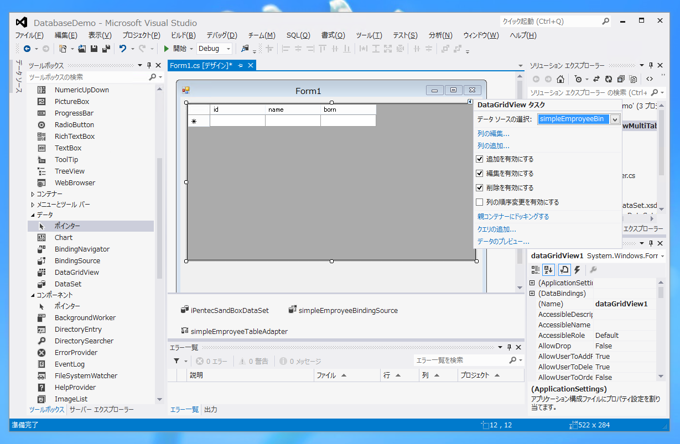This screenshot has height=444, width=680.
Task: Click the 列の編集... link
Action: point(493,134)
